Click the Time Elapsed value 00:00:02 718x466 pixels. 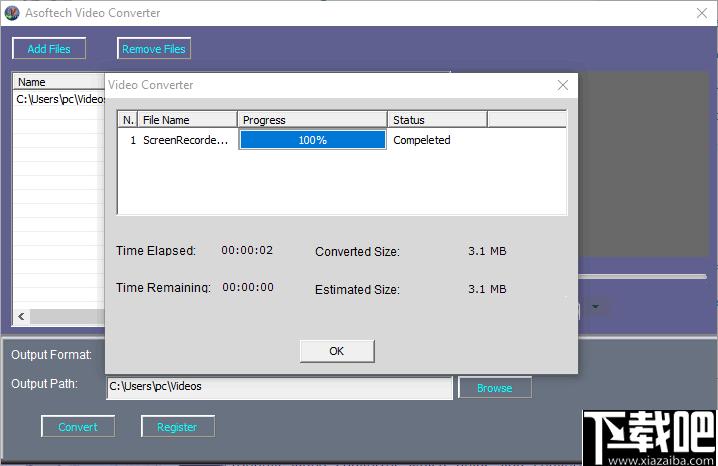(247, 250)
